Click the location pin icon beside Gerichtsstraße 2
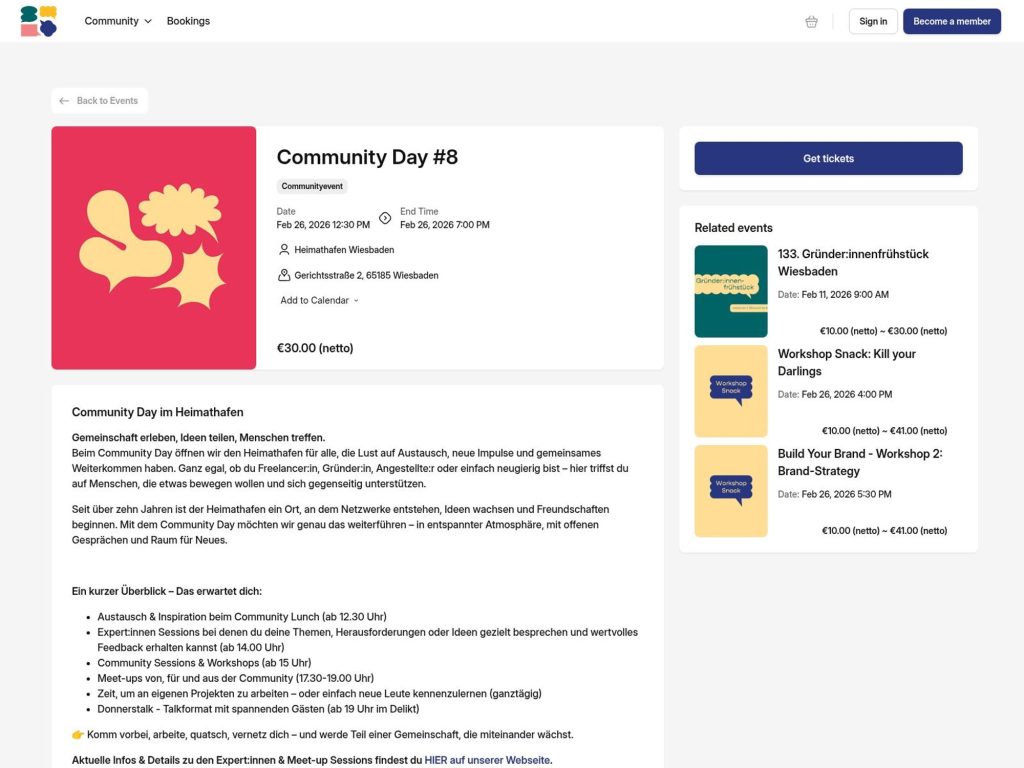 [x=283, y=275]
